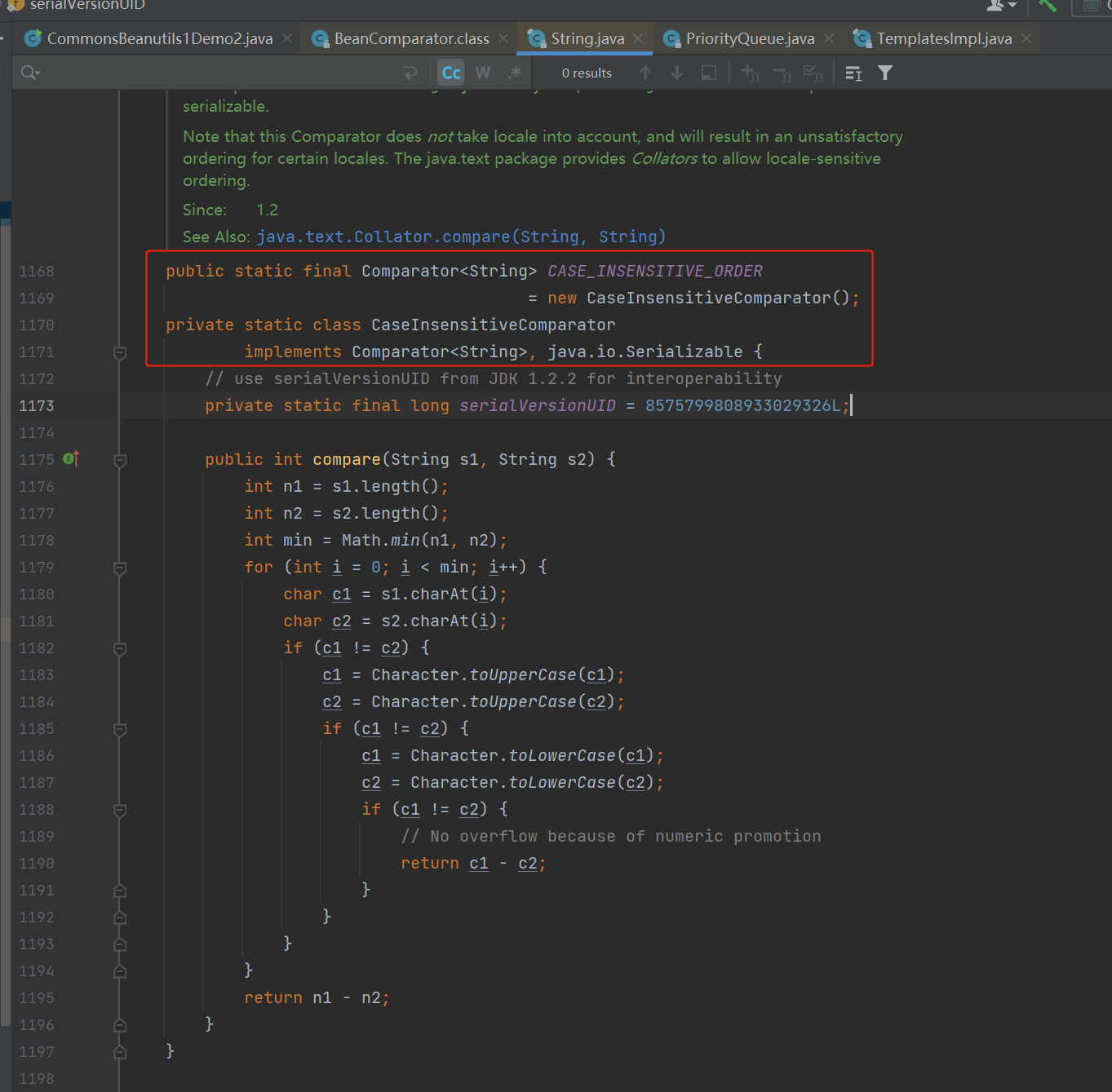
Task: Close the String.java tab
Action: click(x=638, y=38)
